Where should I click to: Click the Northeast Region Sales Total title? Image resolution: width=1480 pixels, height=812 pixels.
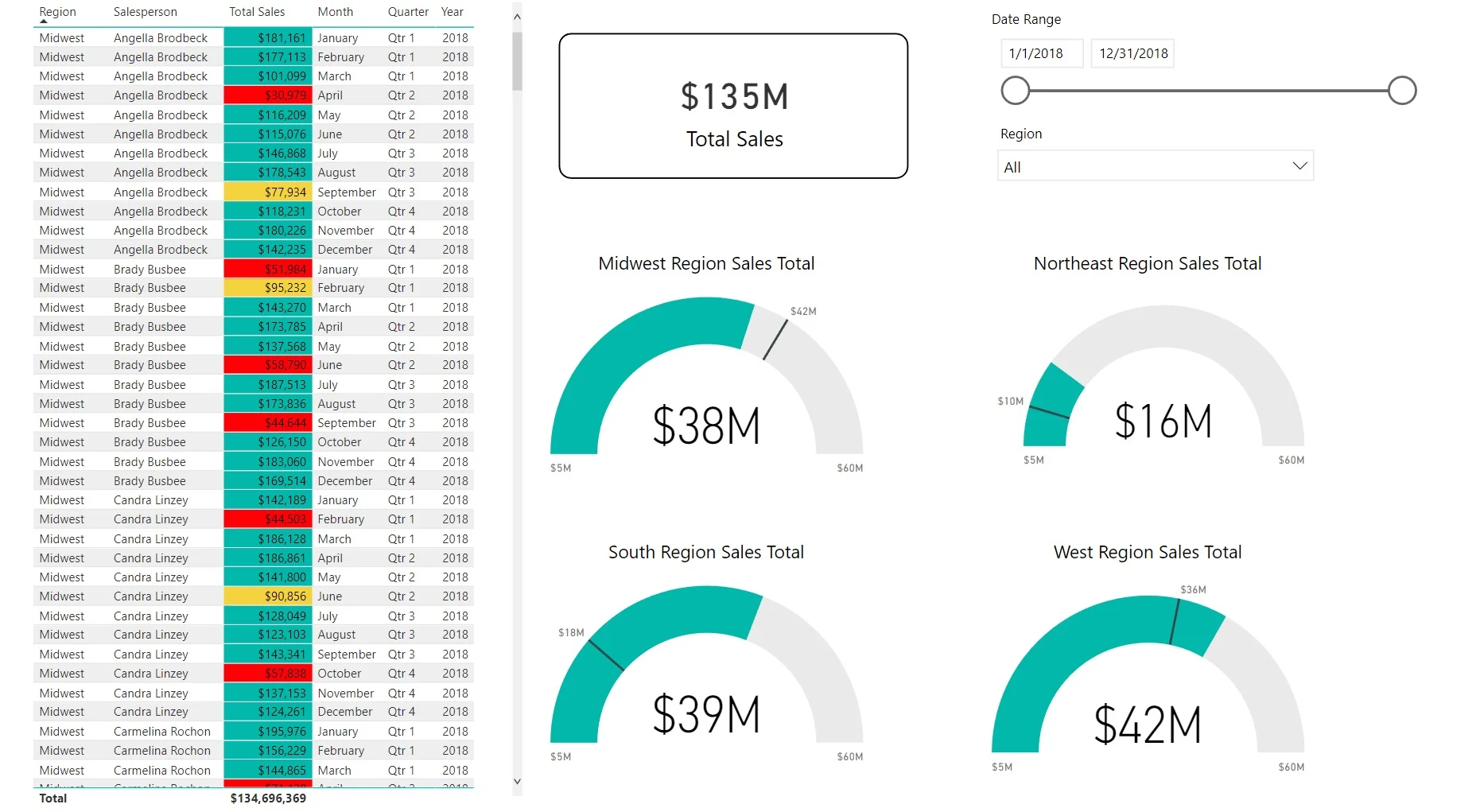(1148, 263)
